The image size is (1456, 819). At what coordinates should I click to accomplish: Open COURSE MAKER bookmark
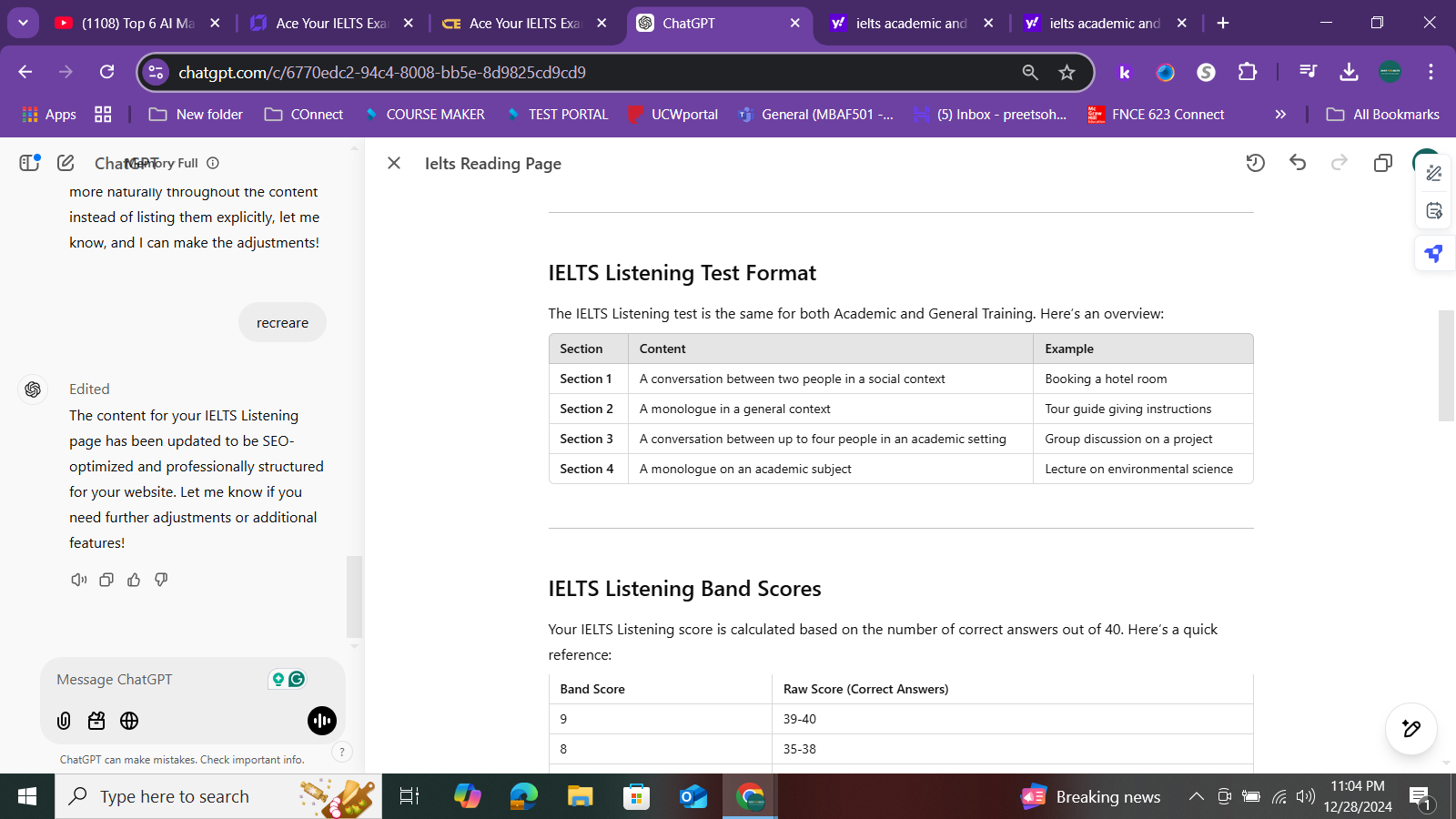pos(424,115)
